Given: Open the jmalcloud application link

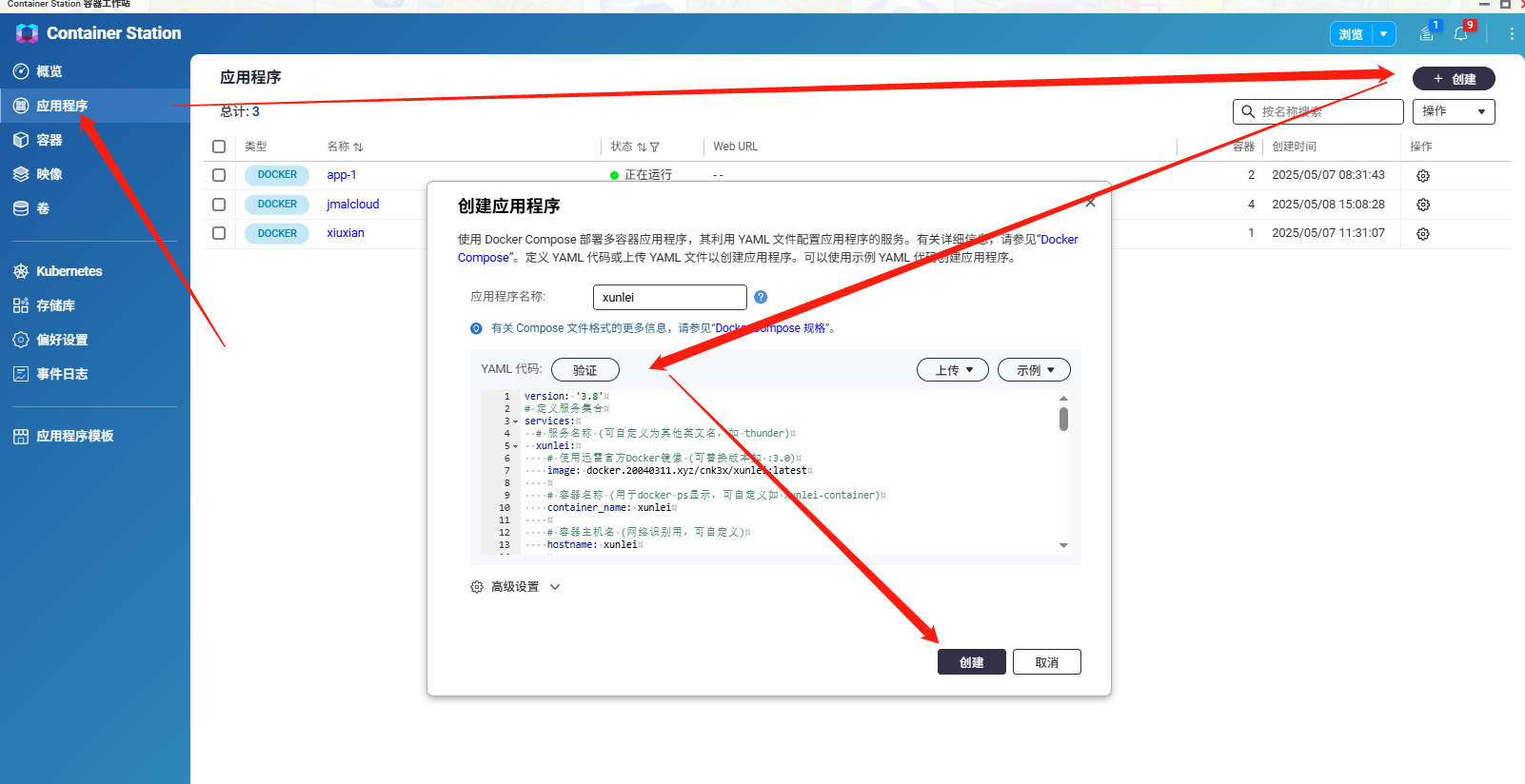Looking at the screenshot, I should [x=353, y=205].
